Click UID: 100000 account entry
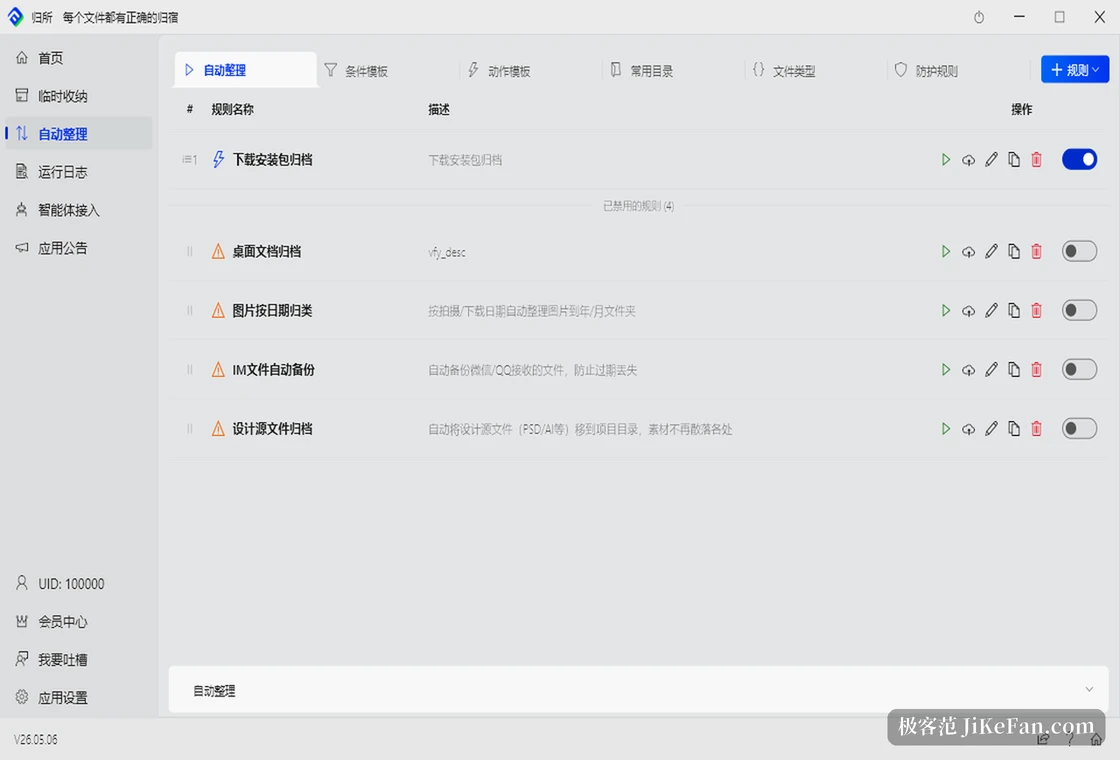Viewport: 1120px width, 760px height. pyautogui.click(x=79, y=584)
